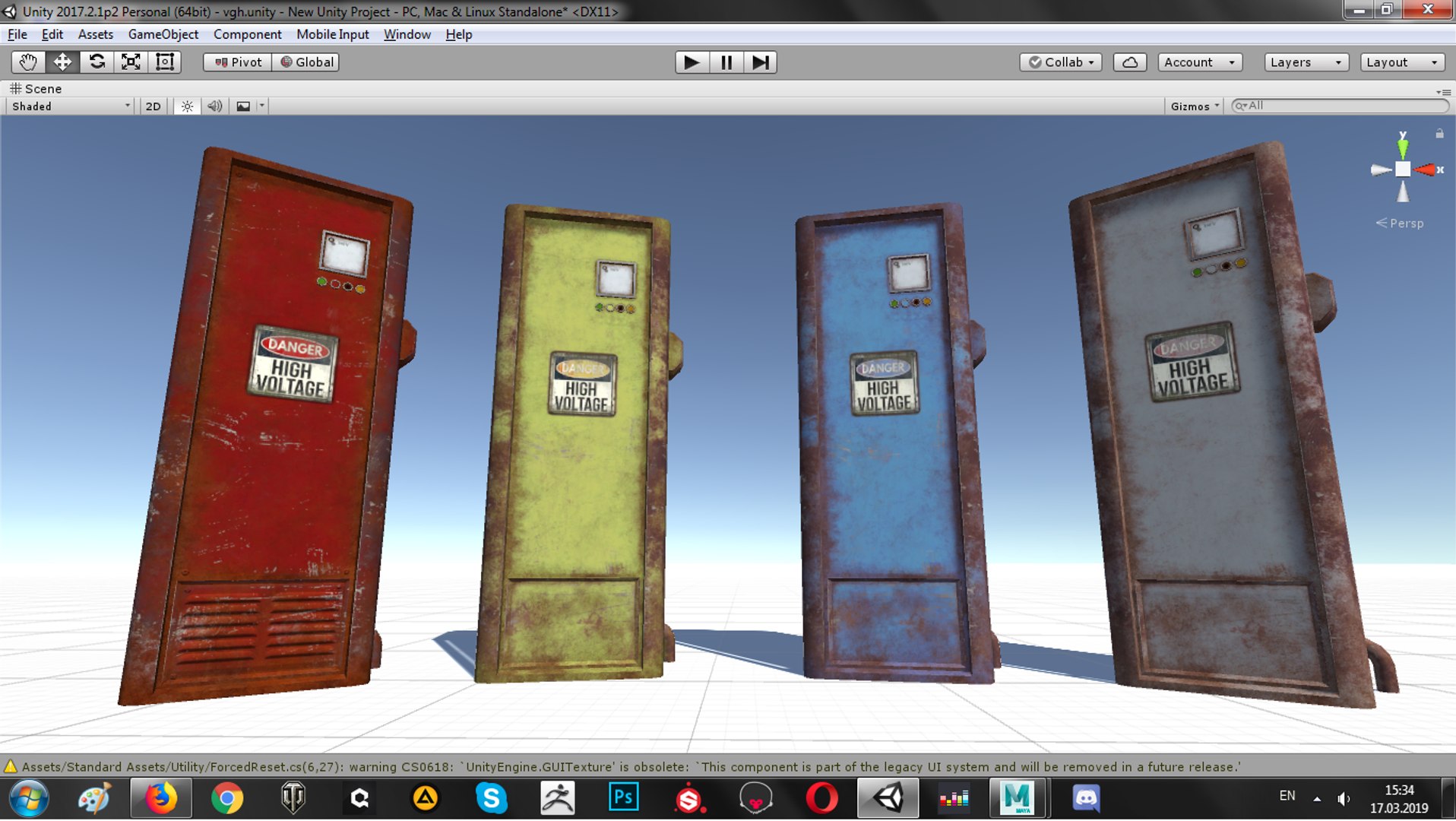This screenshot has height=821, width=1456.
Task: Click the red X axis of the gizmo
Action: tap(1426, 170)
